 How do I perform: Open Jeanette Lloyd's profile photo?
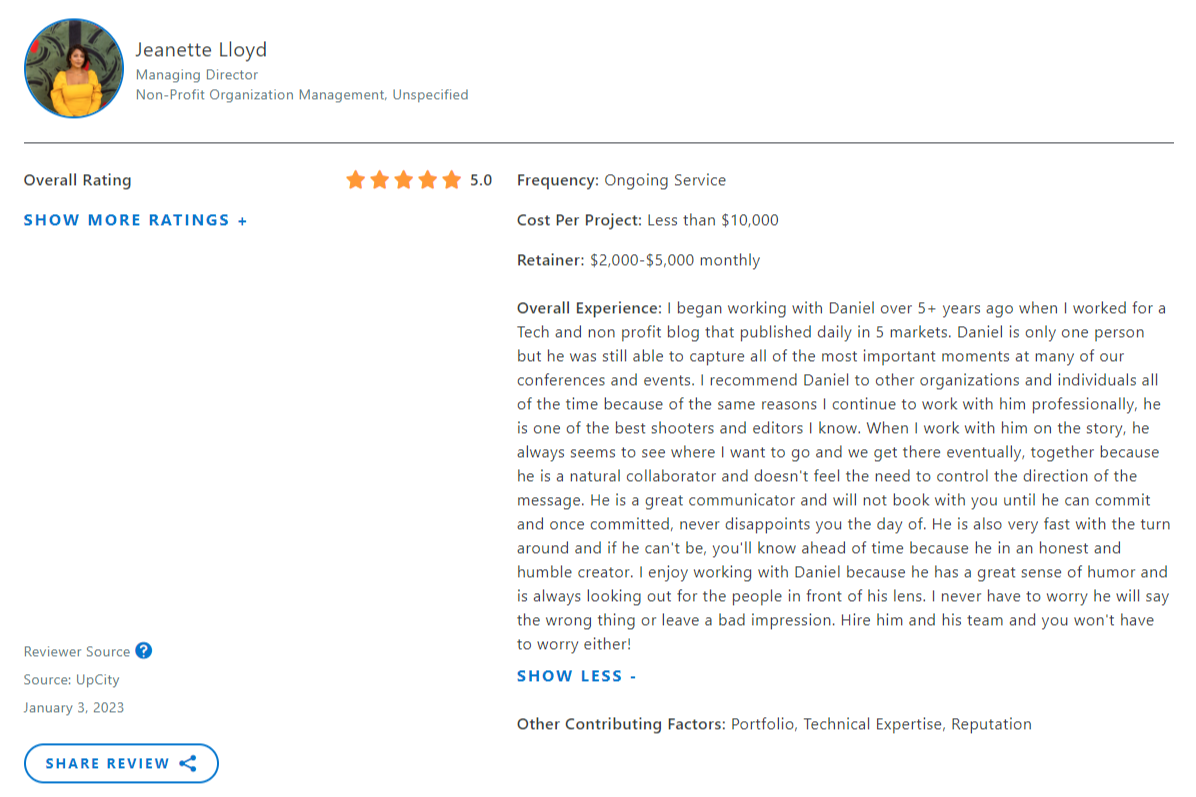[74, 68]
